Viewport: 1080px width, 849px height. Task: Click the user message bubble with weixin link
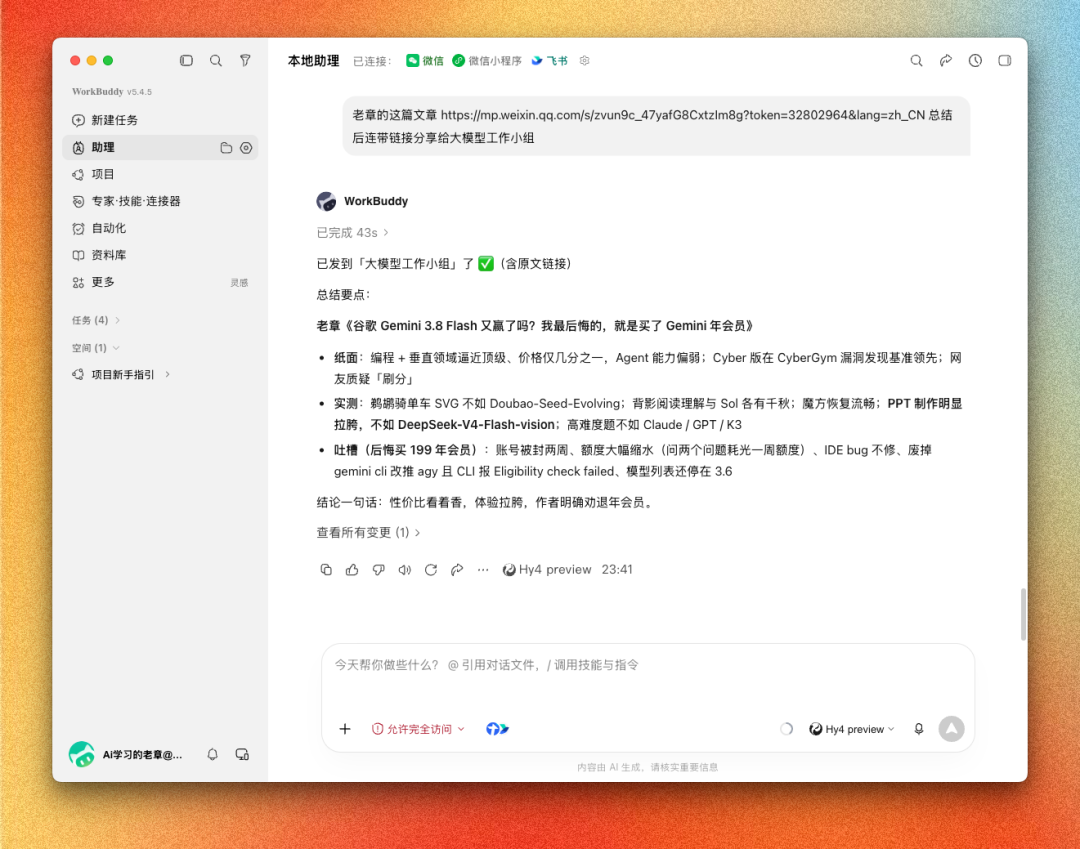(x=656, y=126)
